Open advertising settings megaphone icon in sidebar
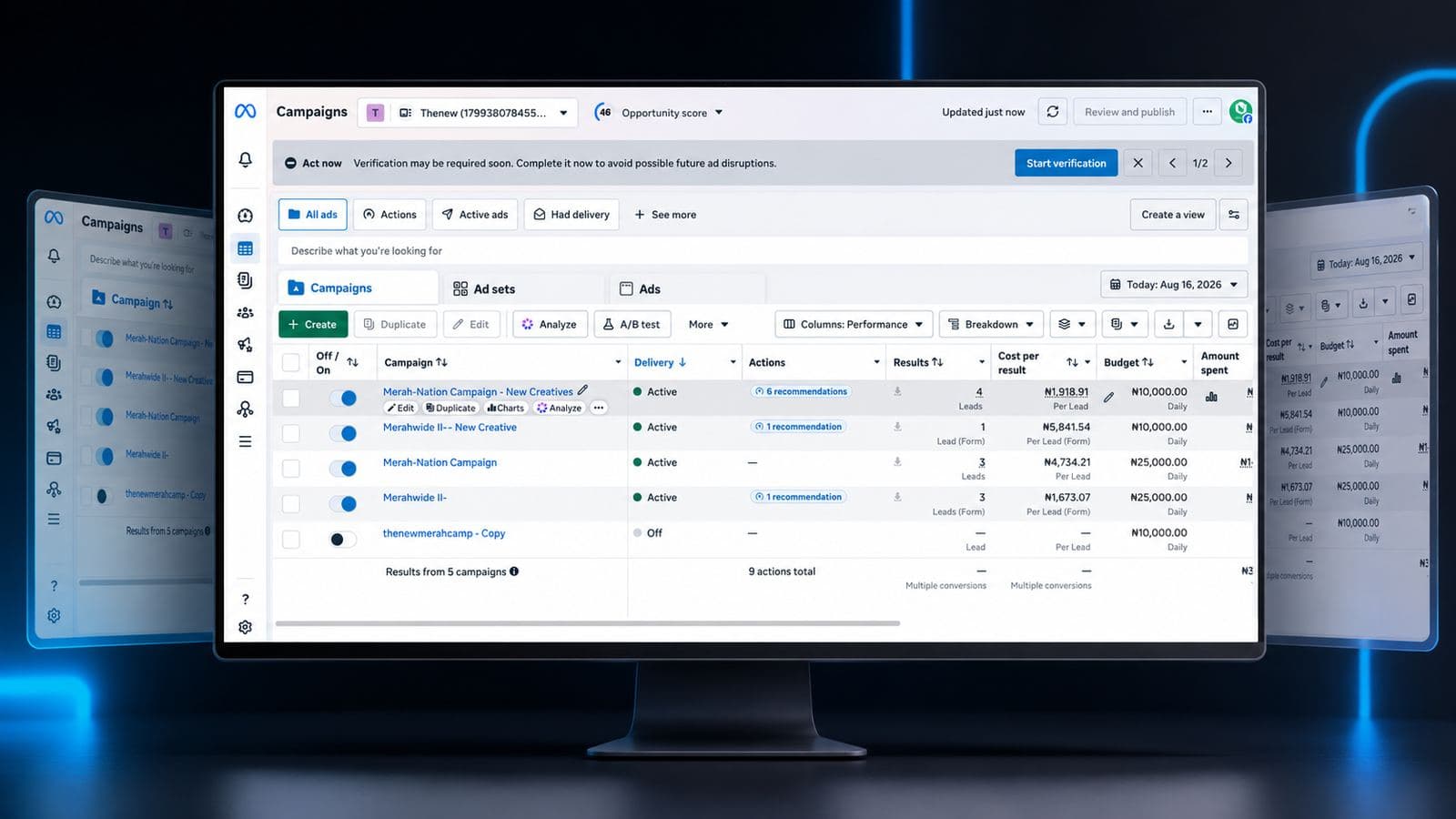The height and width of the screenshot is (819, 1456). tap(245, 345)
